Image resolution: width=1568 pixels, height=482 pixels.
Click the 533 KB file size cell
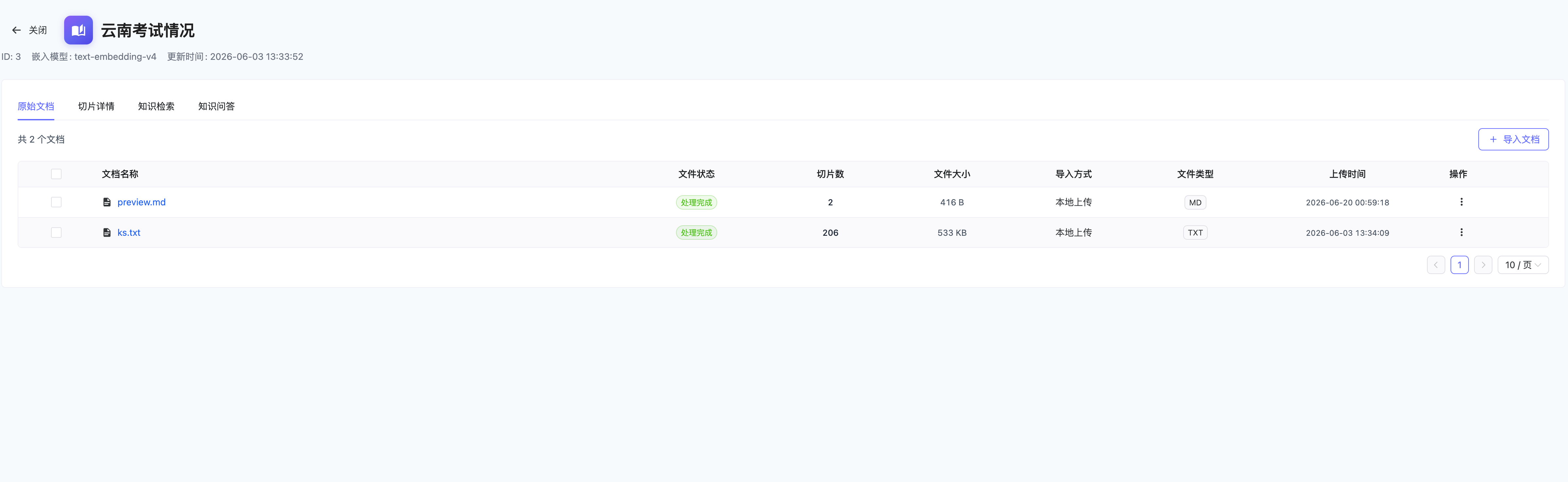952,232
